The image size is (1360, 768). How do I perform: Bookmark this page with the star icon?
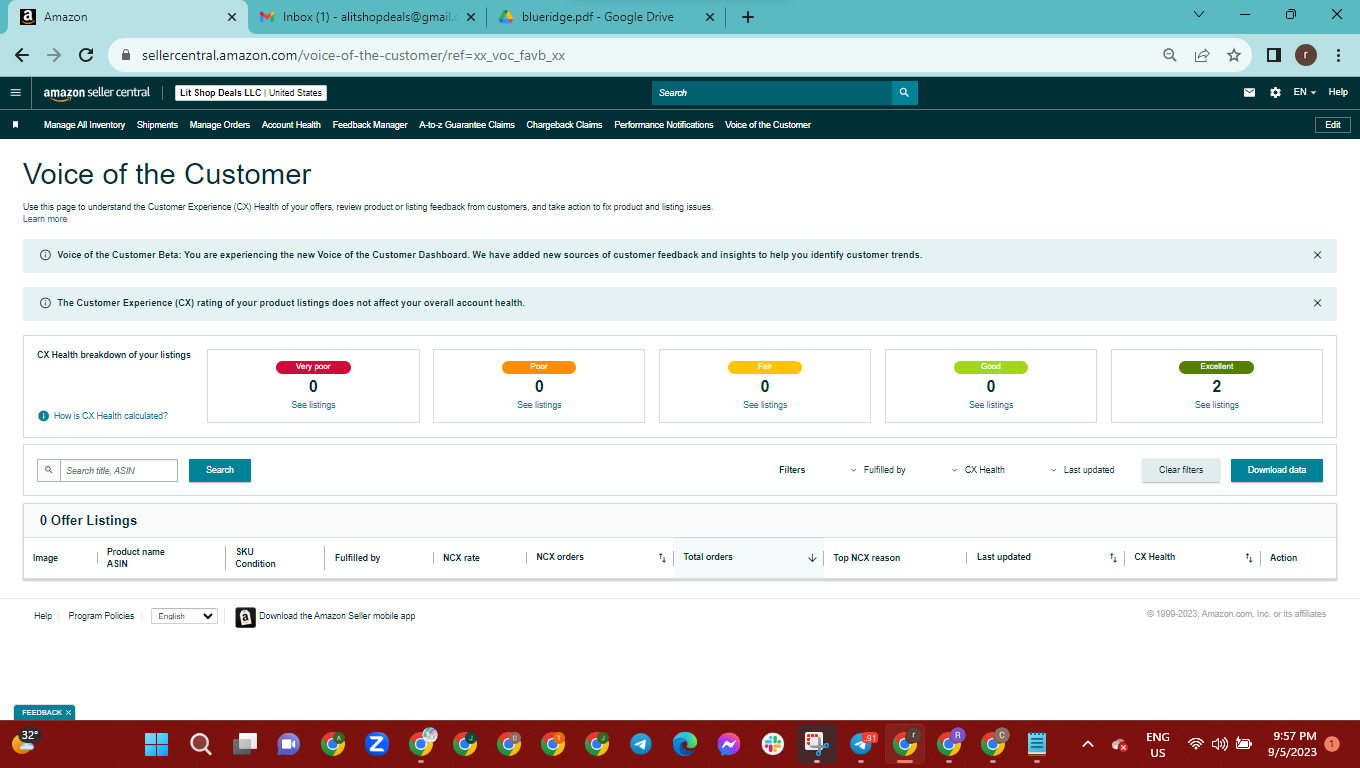click(1234, 56)
